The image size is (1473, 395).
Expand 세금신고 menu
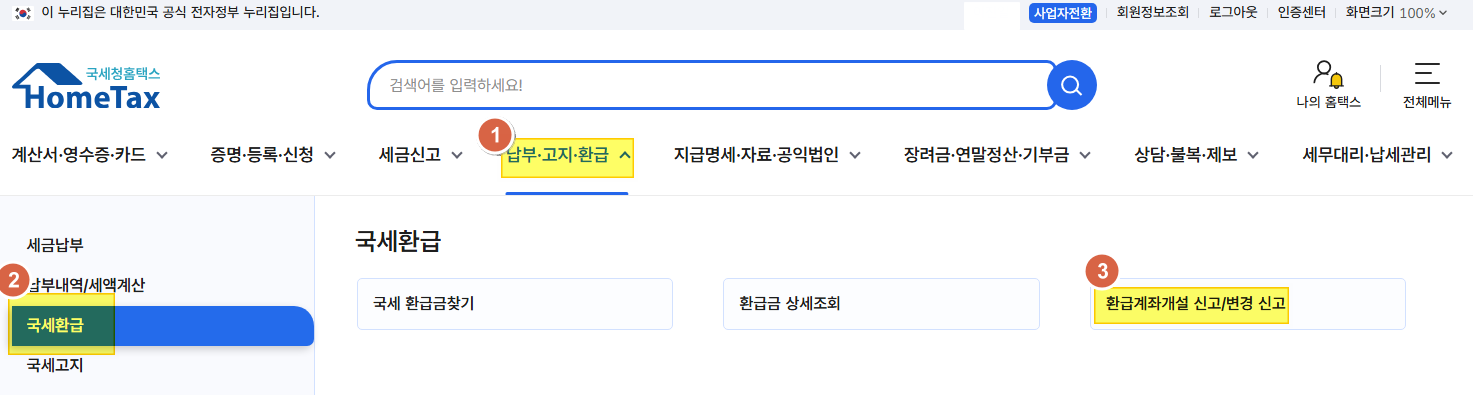click(x=420, y=155)
